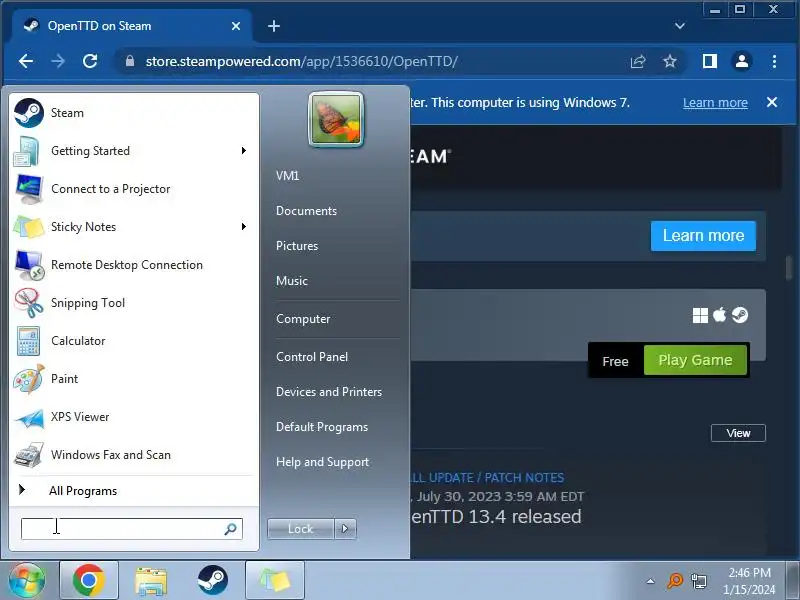800x600 pixels.
Task: Open Paint from the Start menu
Action: point(133,379)
